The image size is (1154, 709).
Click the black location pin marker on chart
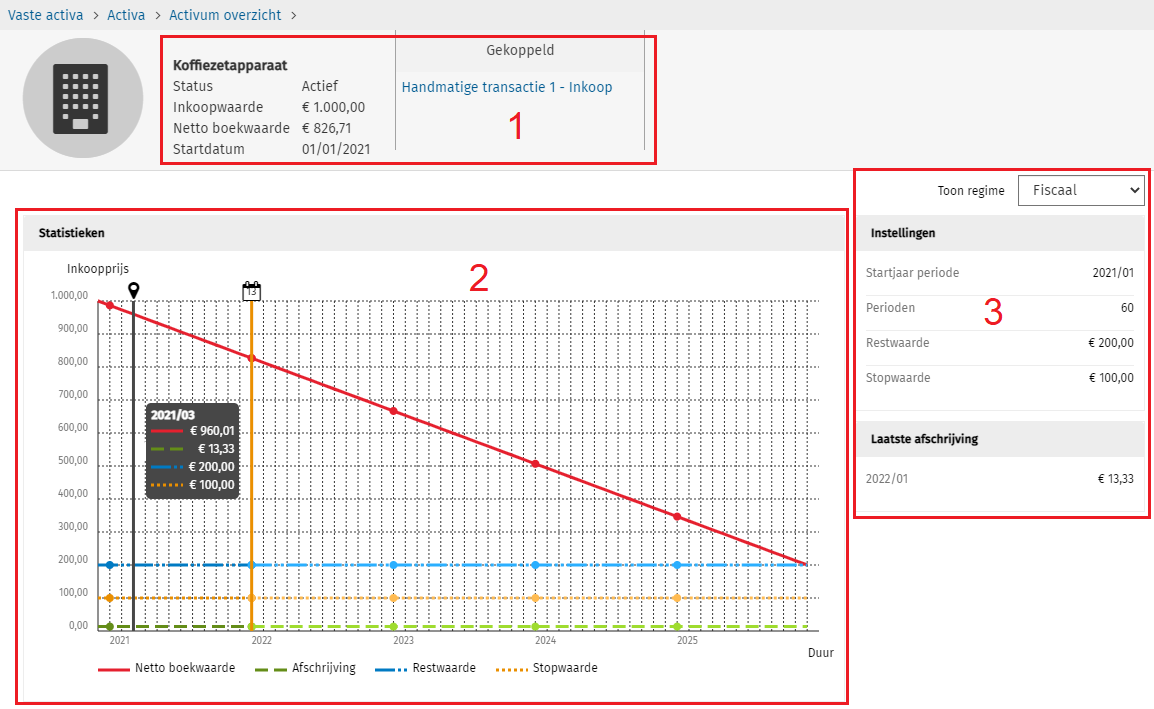point(133,289)
